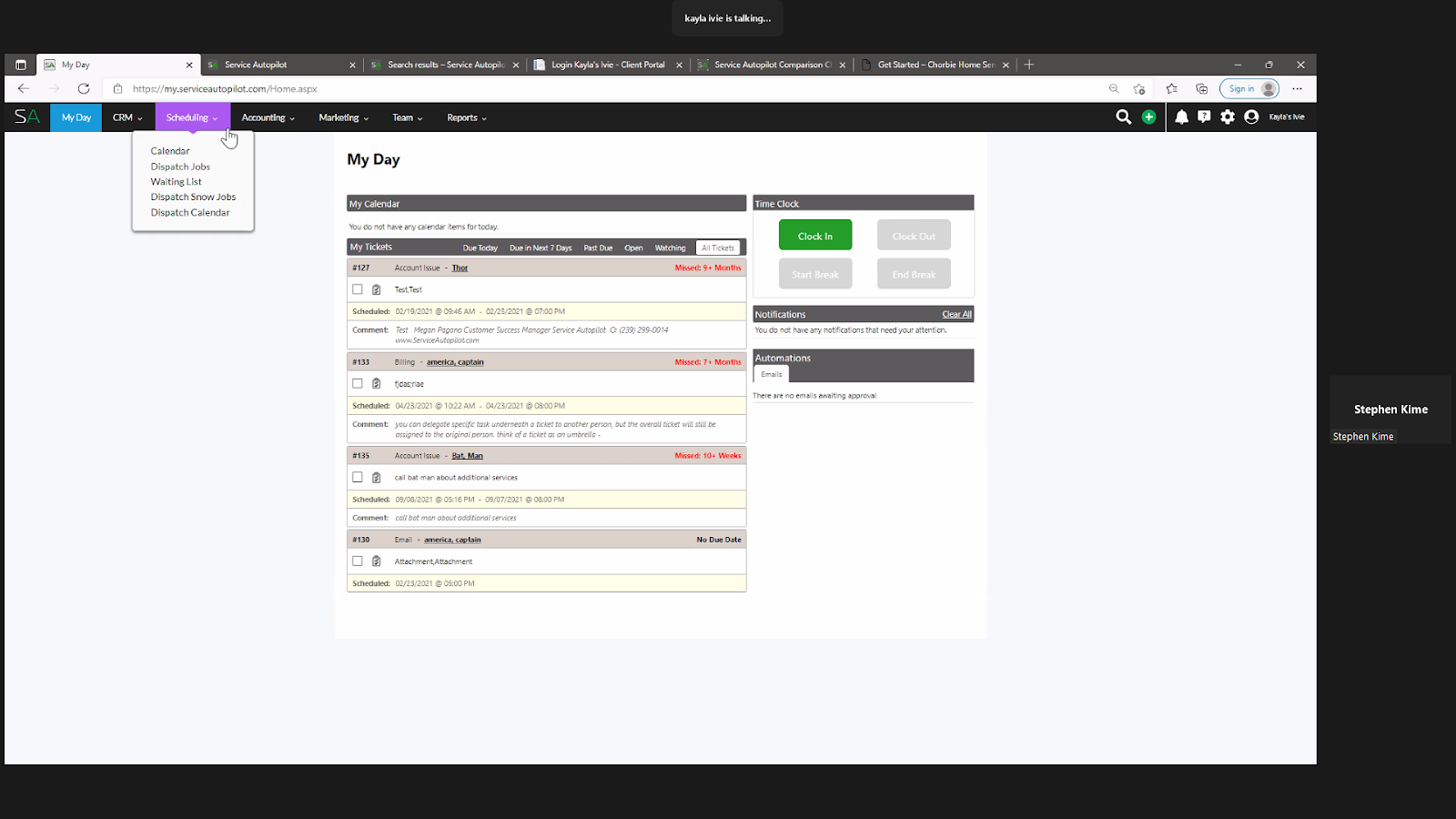Image resolution: width=1456 pixels, height=819 pixels.
Task: Expand the CRM dropdown menu
Action: [127, 117]
